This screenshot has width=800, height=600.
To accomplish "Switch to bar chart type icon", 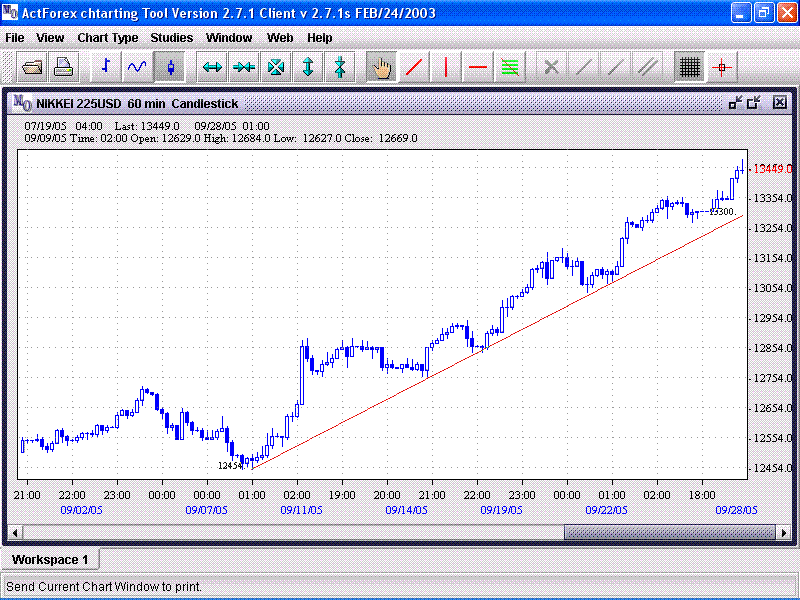I will pos(106,68).
